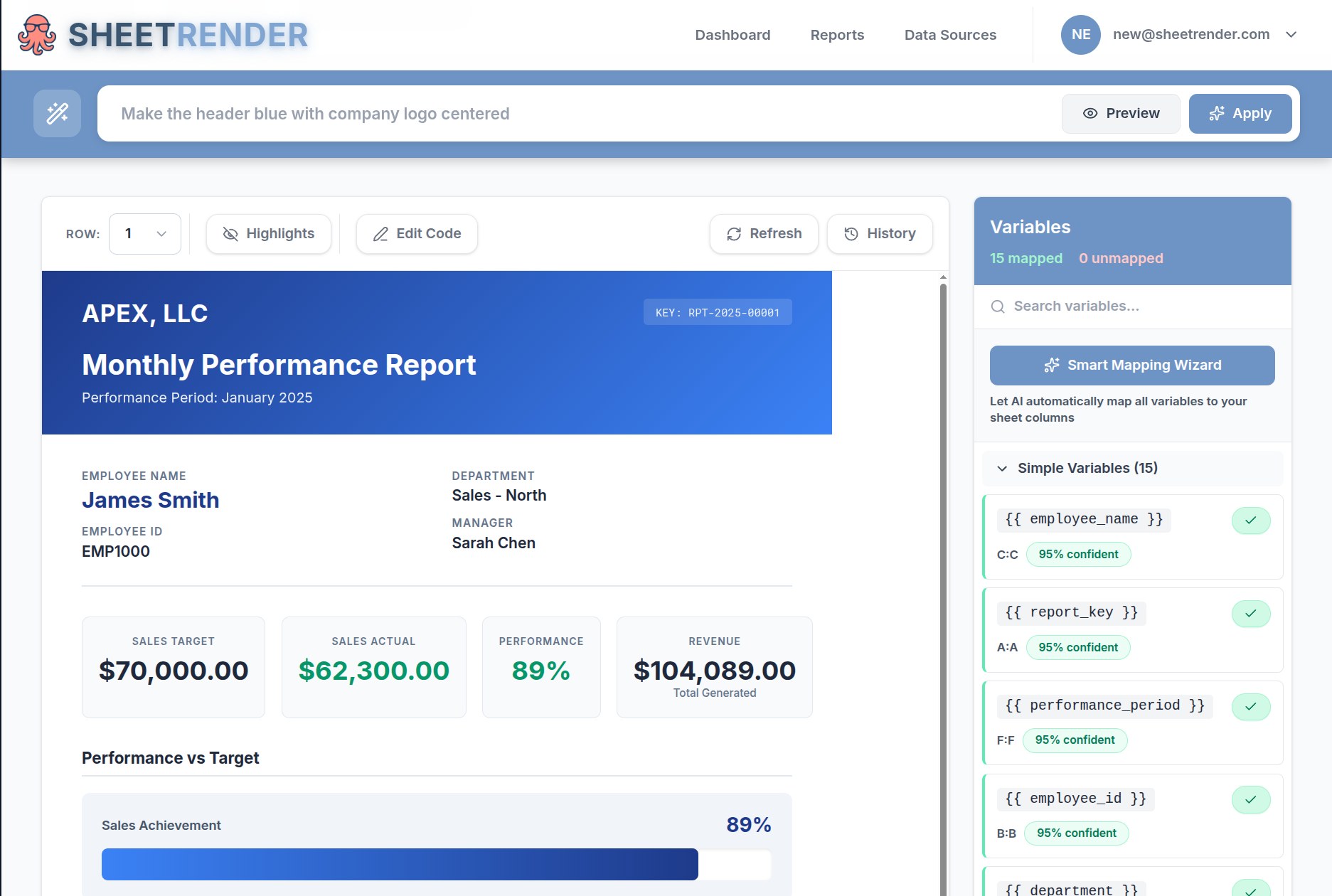This screenshot has width=1332, height=896.
Task: Click the NE avatar circle
Action: coord(1080,34)
